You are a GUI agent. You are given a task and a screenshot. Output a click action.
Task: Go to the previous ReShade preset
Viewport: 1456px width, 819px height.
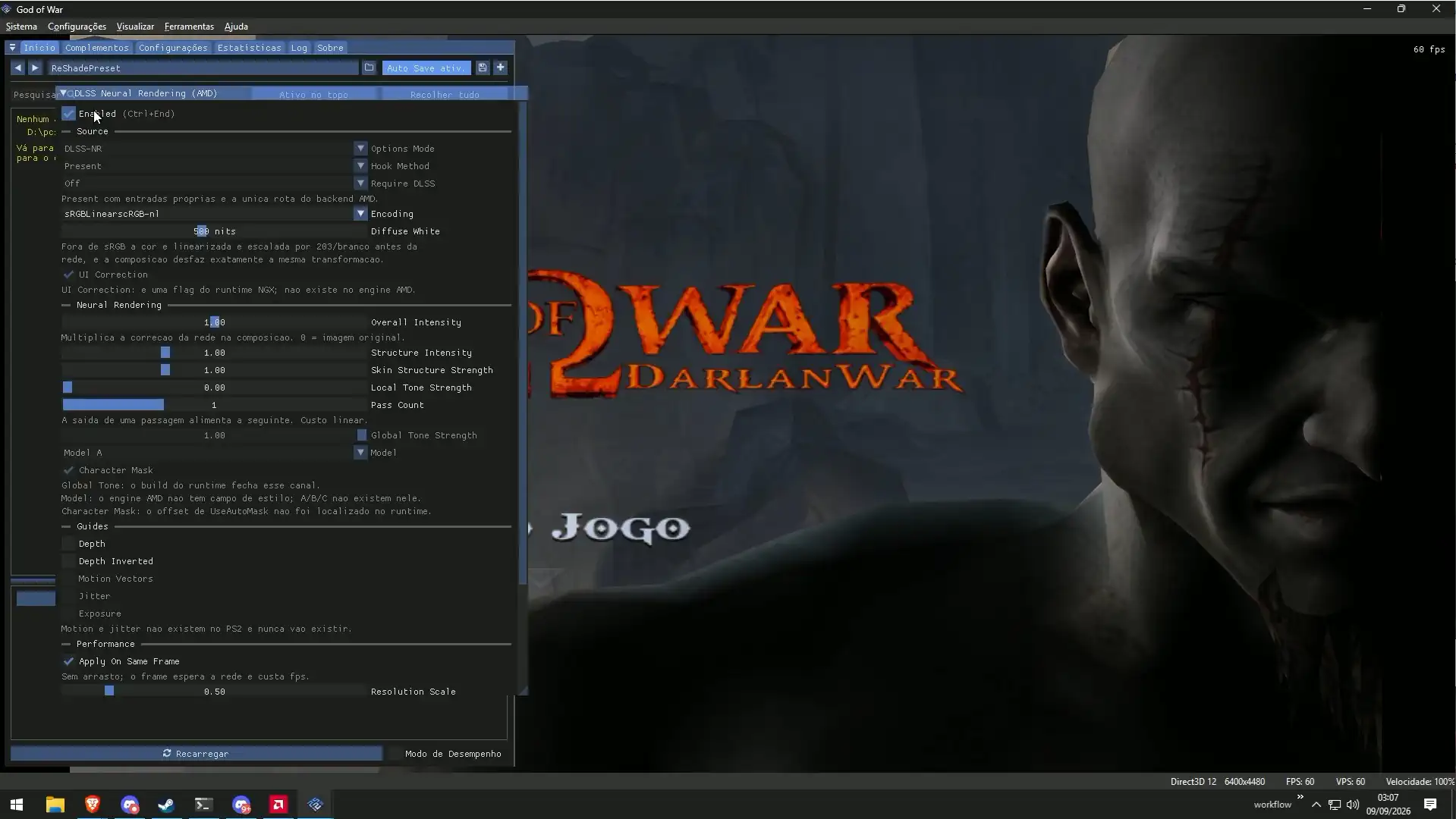[x=17, y=68]
